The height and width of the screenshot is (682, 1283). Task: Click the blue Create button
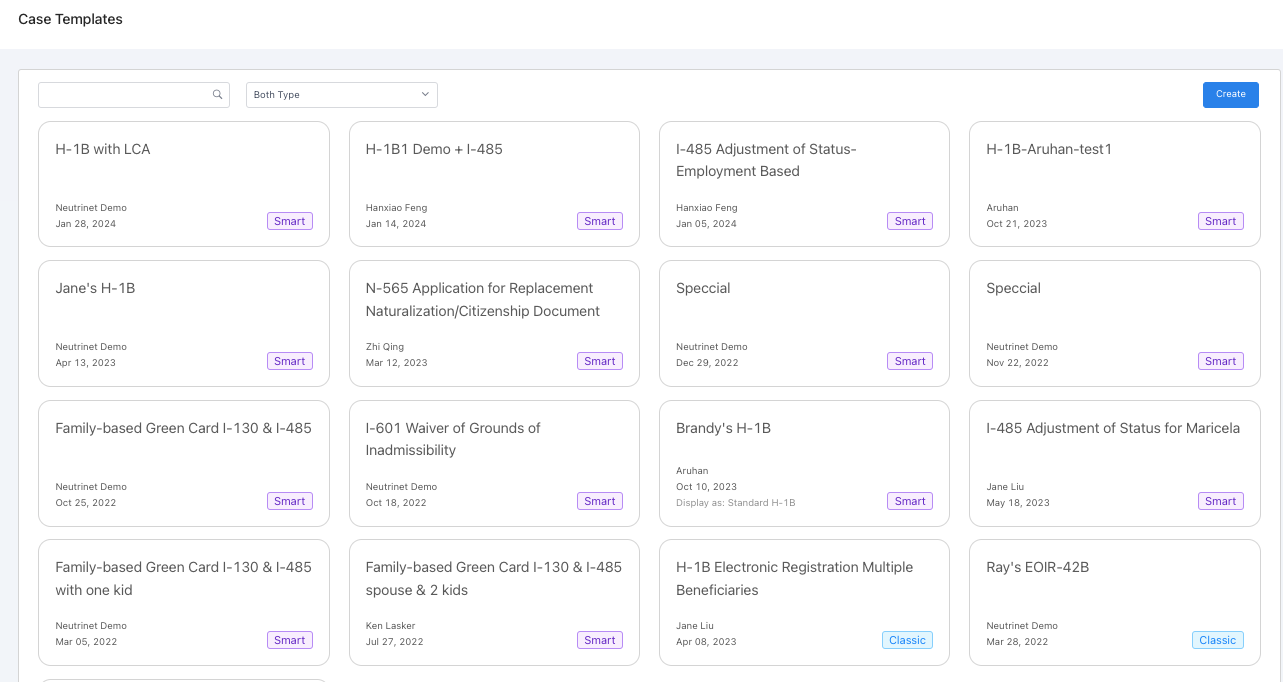[1230, 94]
